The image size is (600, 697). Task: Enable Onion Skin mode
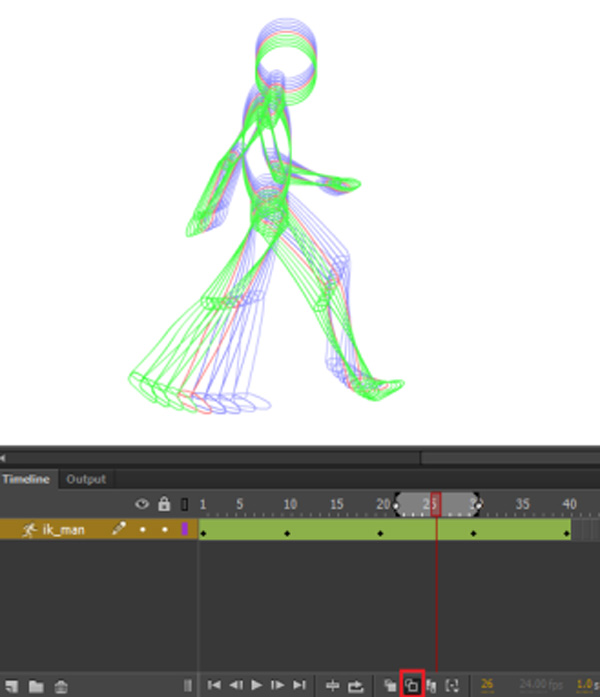click(390, 685)
